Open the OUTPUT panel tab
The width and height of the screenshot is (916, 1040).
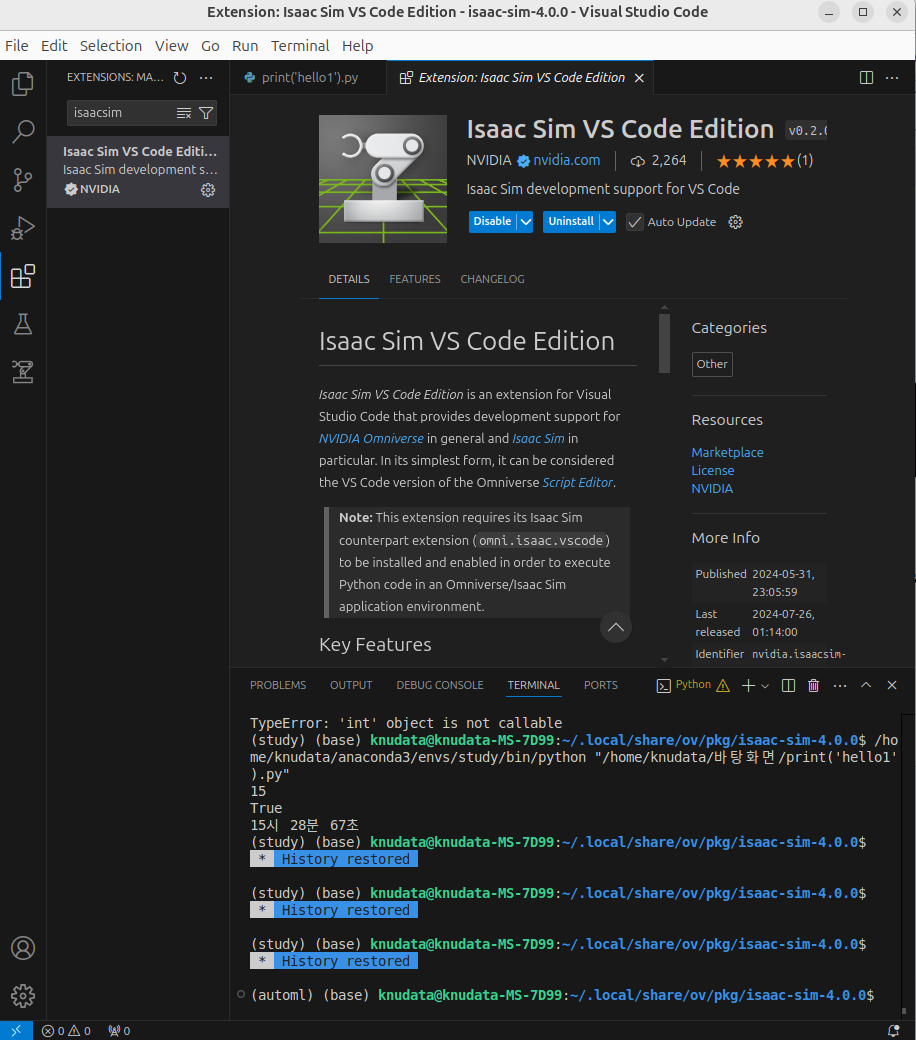pyautogui.click(x=351, y=685)
